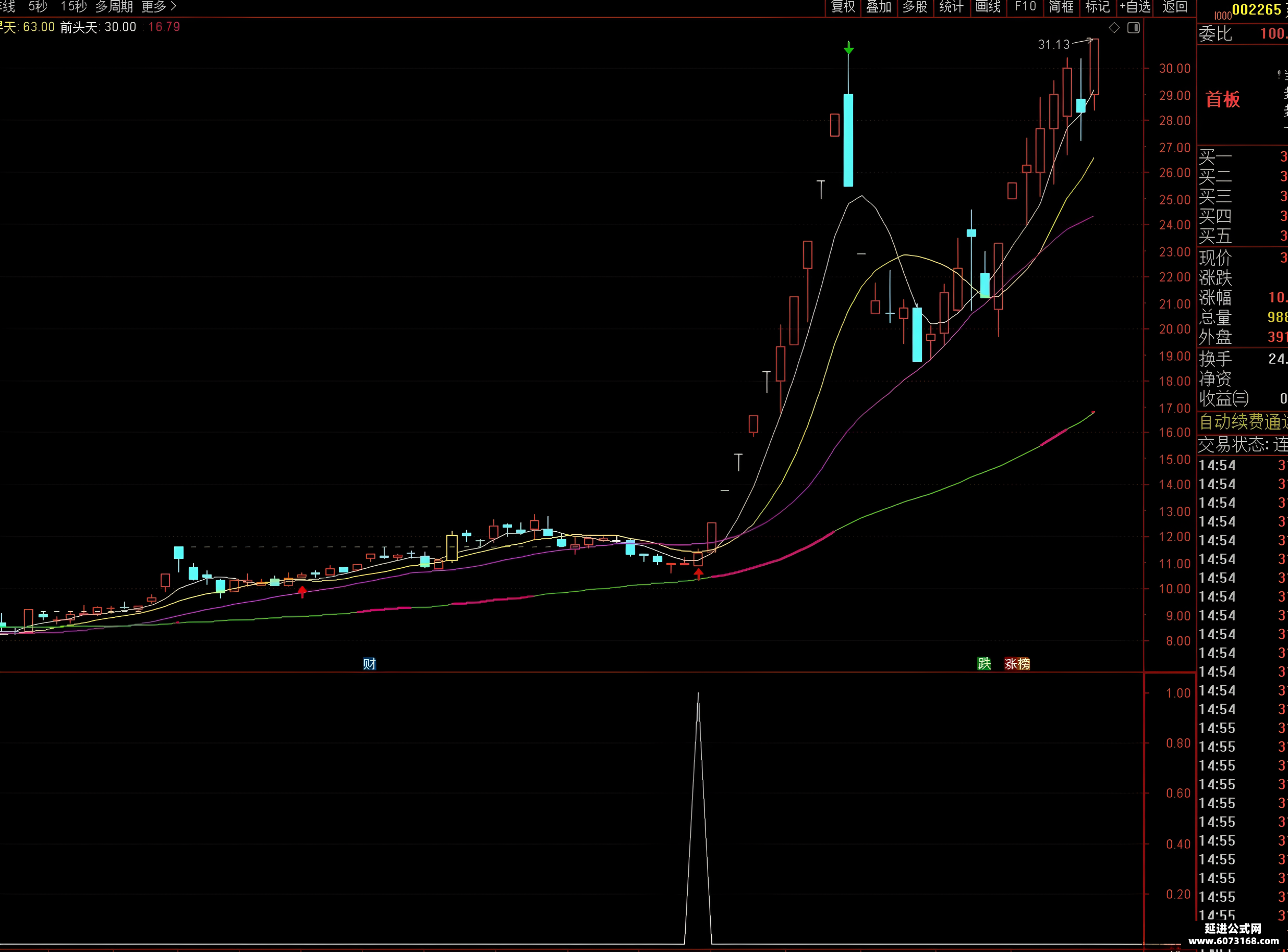1288x952 pixels.
Task: Click the early red up-arrow buy signal
Action: (x=302, y=591)
